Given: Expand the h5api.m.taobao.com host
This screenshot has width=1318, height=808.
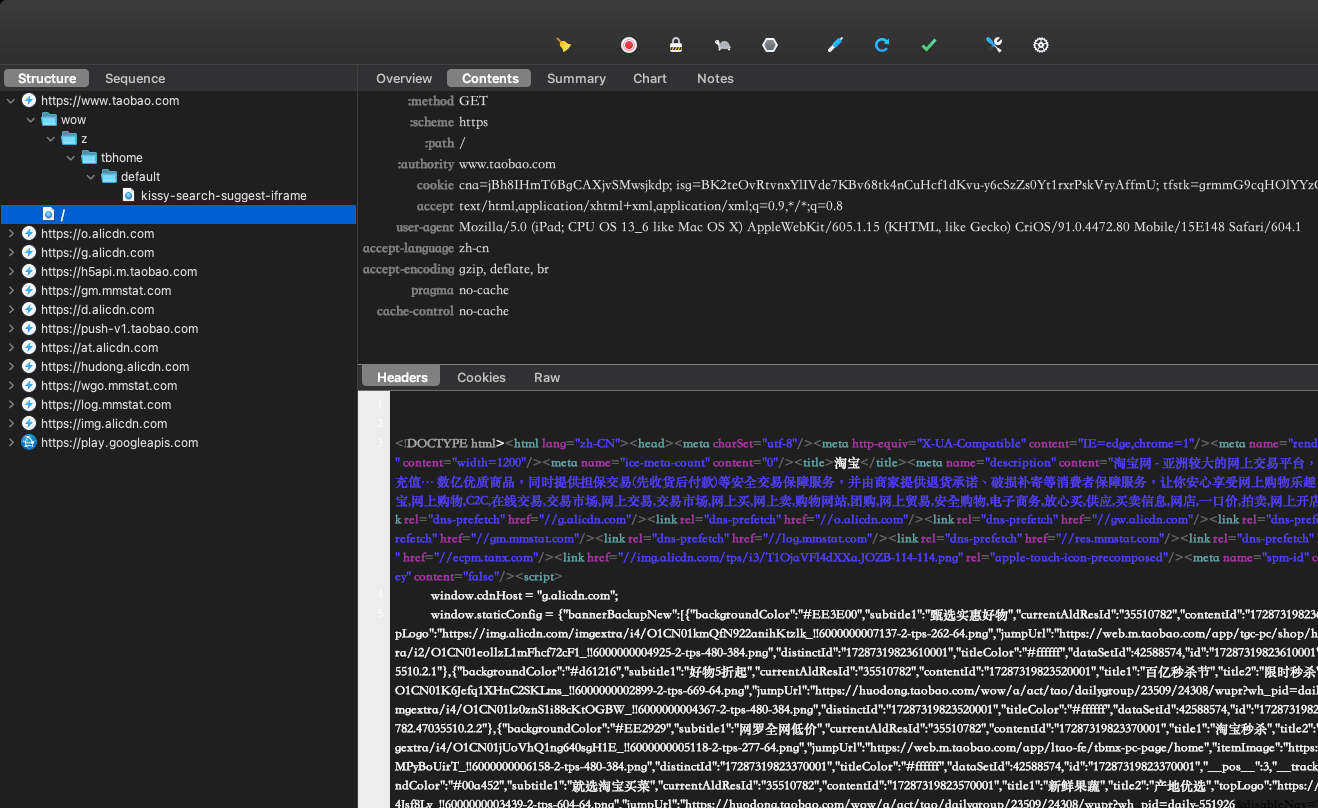Looking at the screenshot, I should (x=11, y=272).
